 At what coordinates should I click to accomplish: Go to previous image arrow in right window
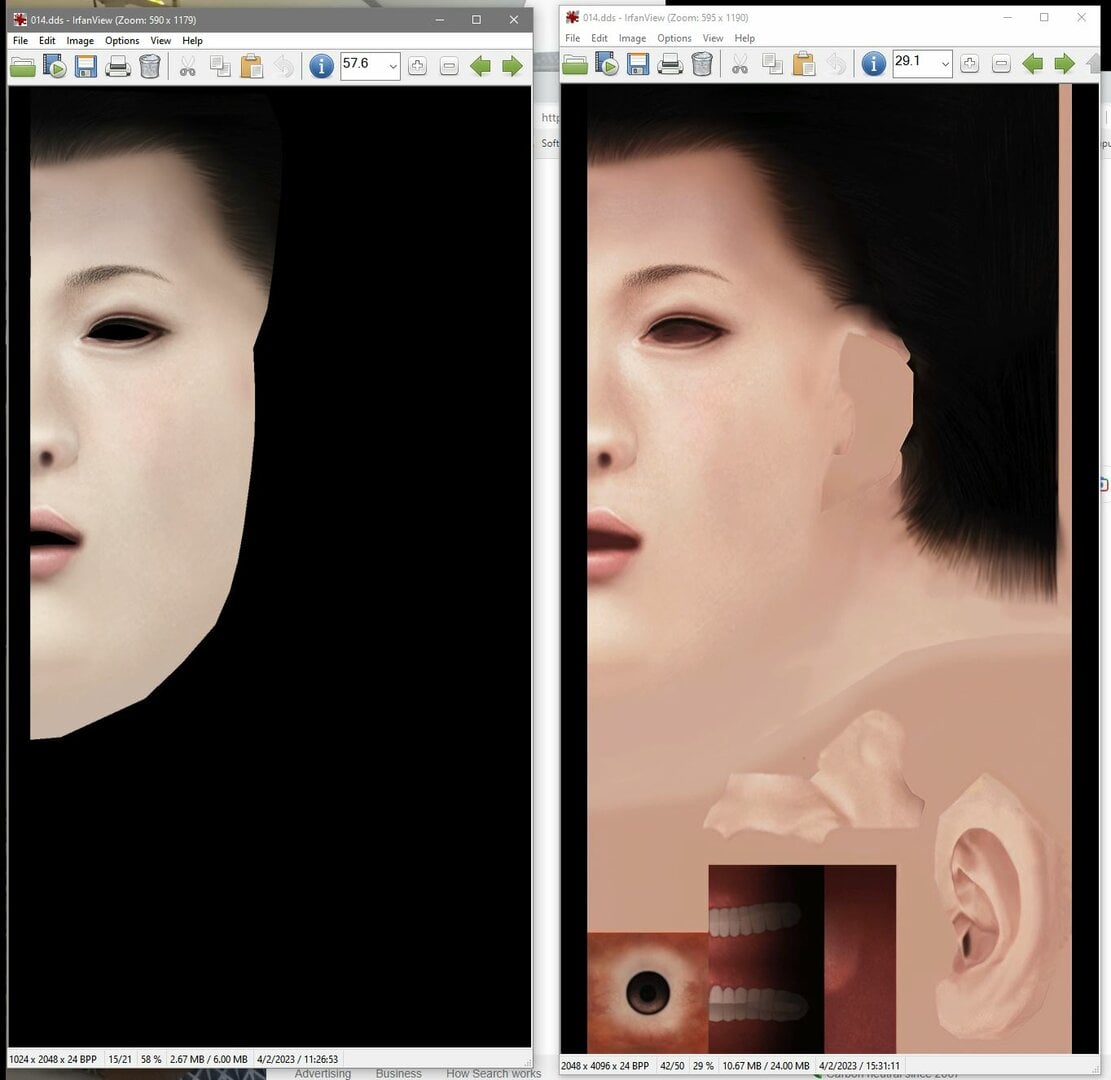(1032, 64)
